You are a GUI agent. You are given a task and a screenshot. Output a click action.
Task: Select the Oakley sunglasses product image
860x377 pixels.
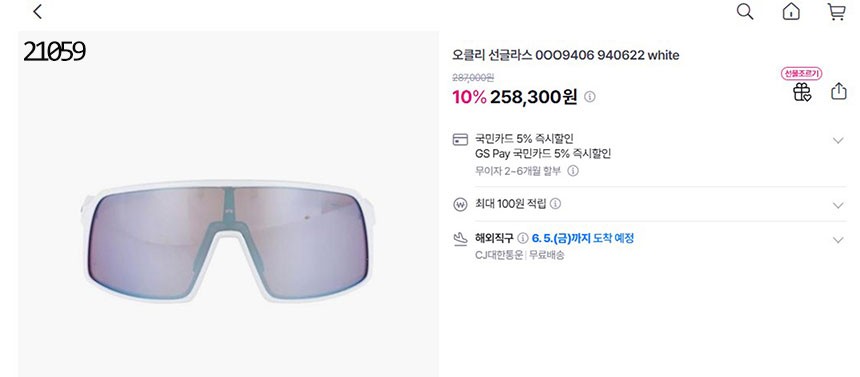228,241
